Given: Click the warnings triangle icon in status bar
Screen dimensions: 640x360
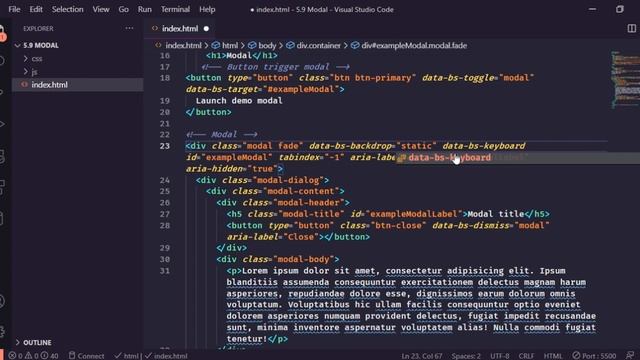Looking at the screenshot, I should (x=28, y=356).
